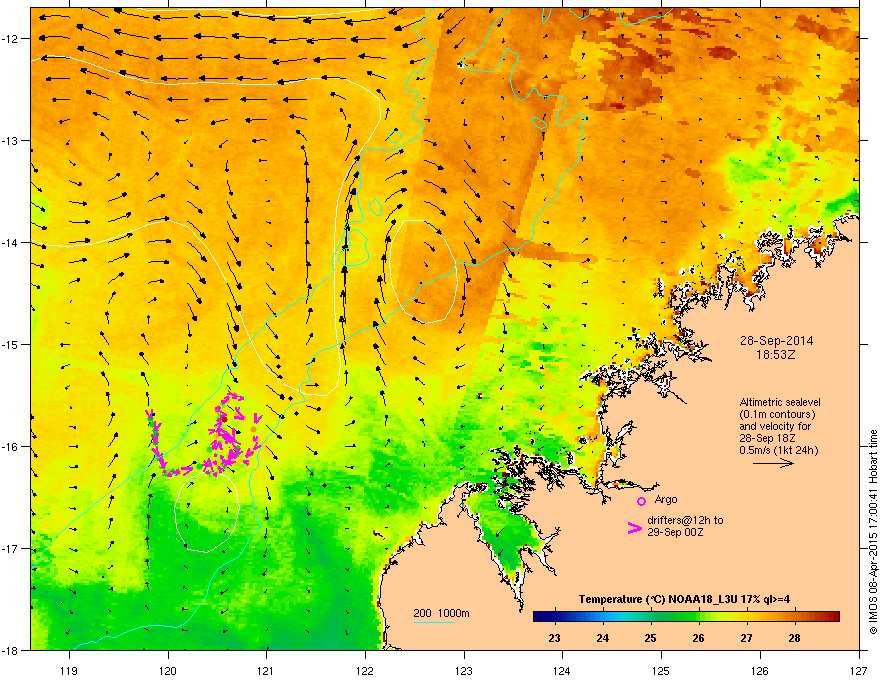Screen dimensions: 880x680
Task: Click the longitude axis label 119
Action: tap(69, 670)
